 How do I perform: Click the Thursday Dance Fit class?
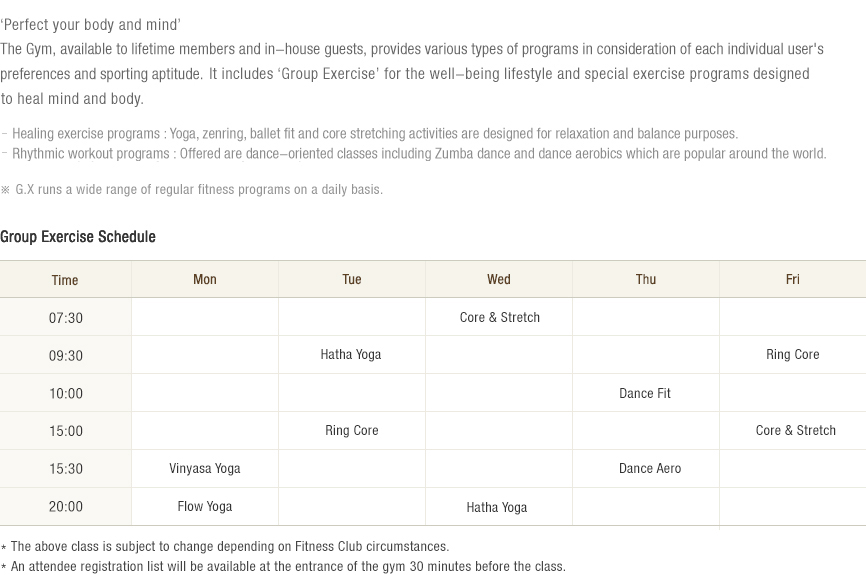[x=645, y=393]
